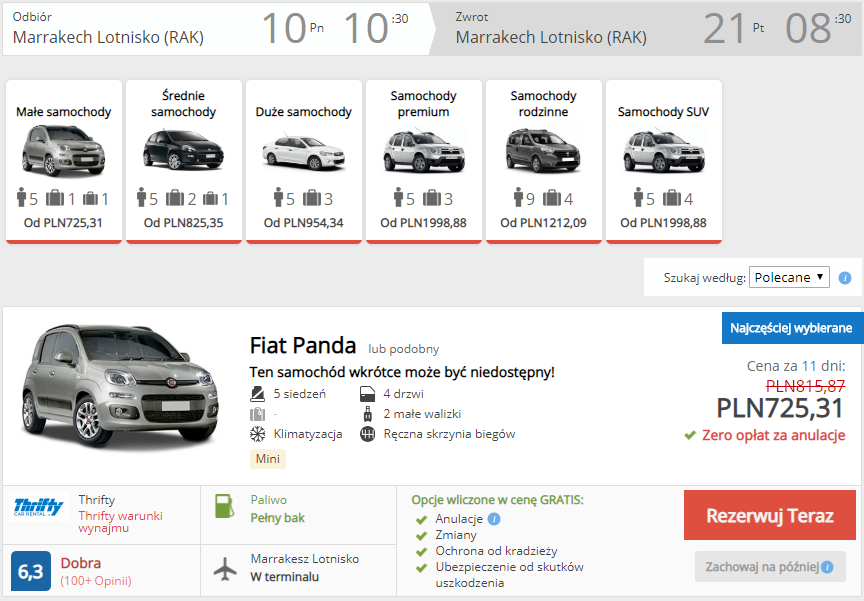
Task: Open the pickup location Marrakech Lotnisko selector
Action: tap(108, 37)
